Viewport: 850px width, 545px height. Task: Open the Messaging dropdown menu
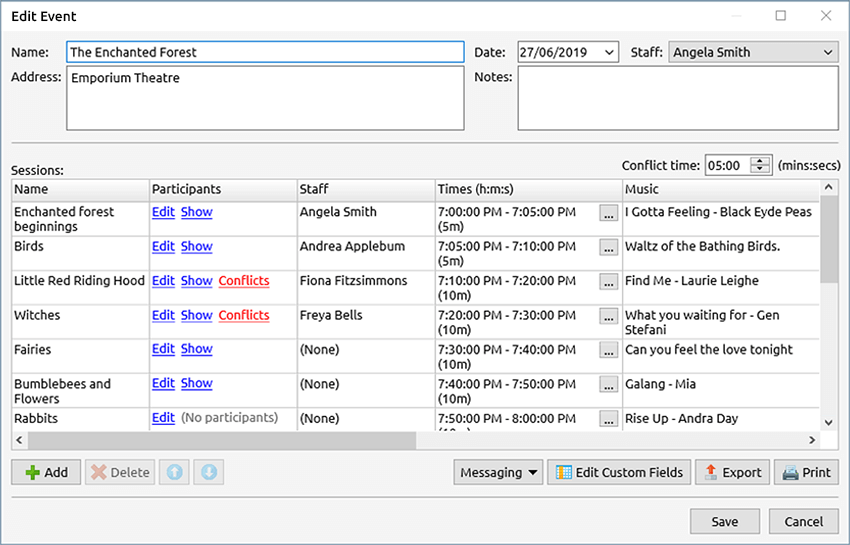[x=498, y=472]
